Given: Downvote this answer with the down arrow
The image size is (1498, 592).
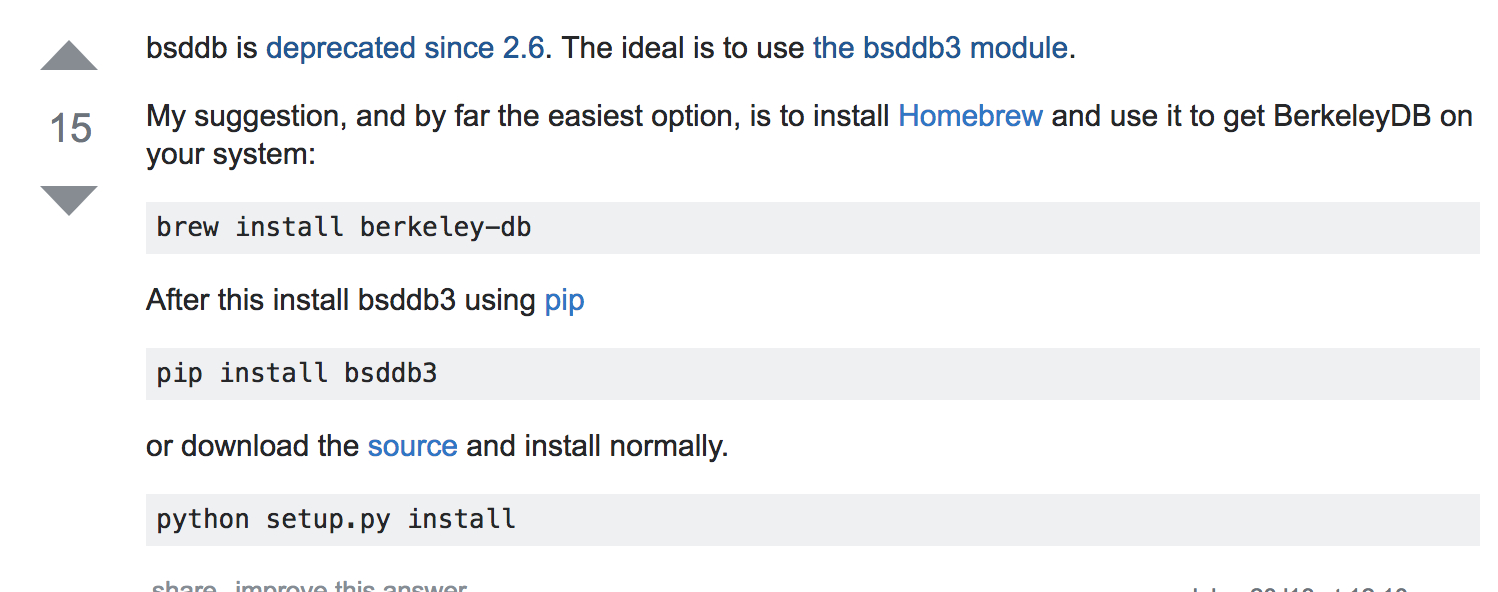Looking at the screenshot, I should coord(69,199).
